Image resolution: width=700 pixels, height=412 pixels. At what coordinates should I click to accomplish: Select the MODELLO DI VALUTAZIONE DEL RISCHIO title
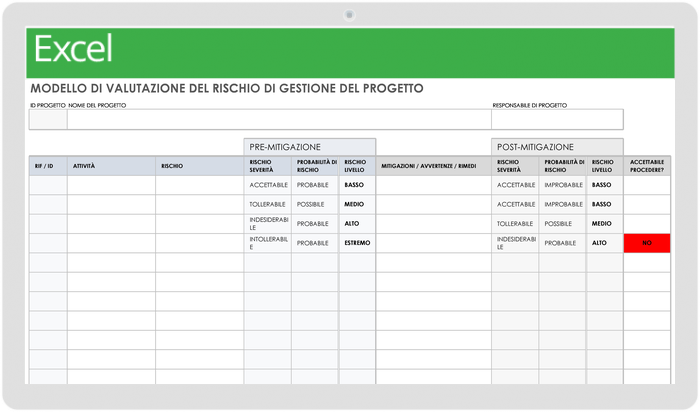click(227, 88)
